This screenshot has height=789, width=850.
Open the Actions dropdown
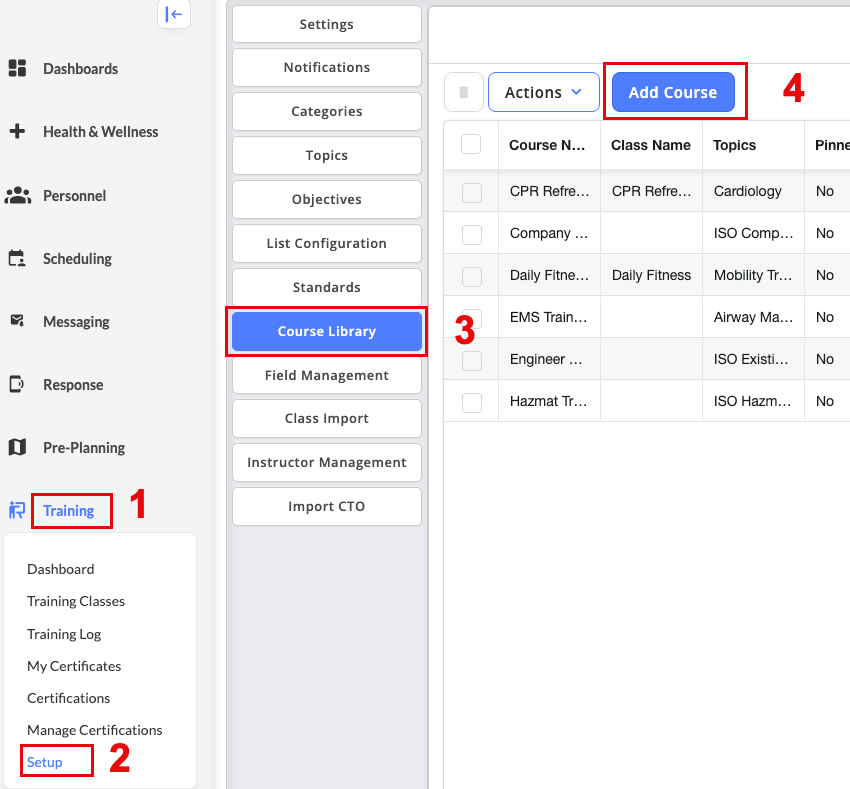coord(543,92)
